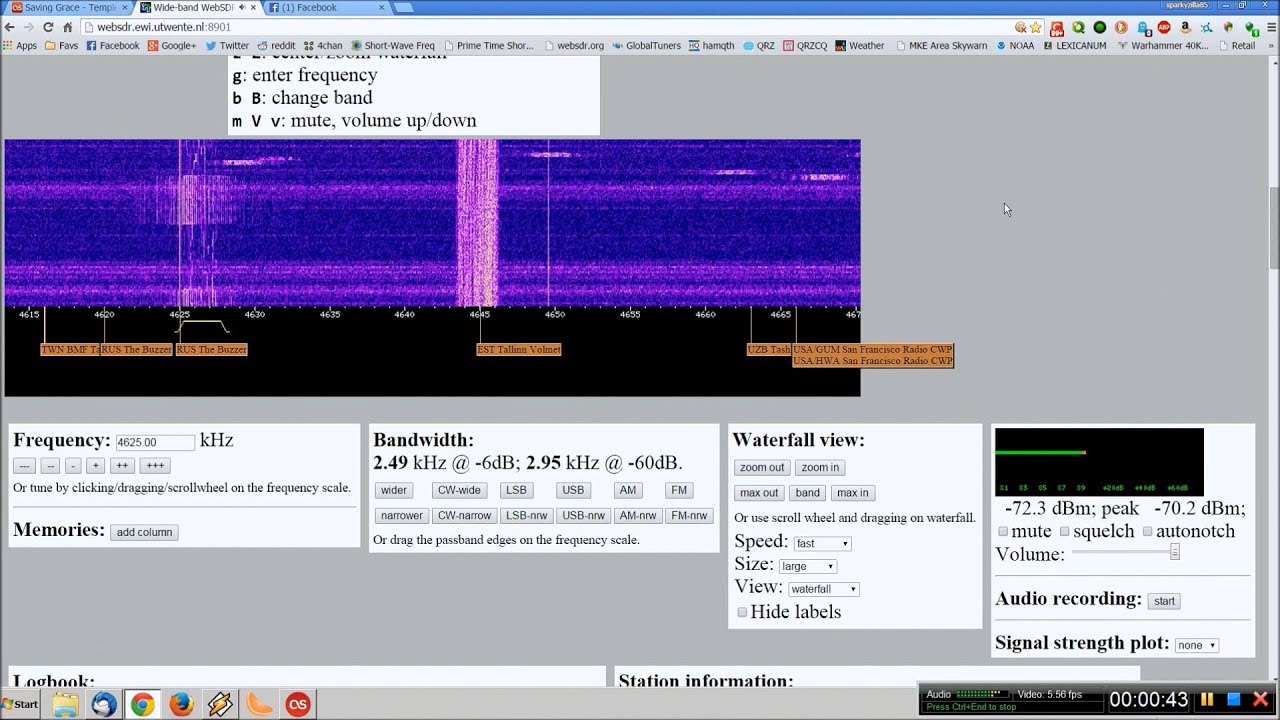
Task: Click the frequency input field
Action: coord(155,442)
